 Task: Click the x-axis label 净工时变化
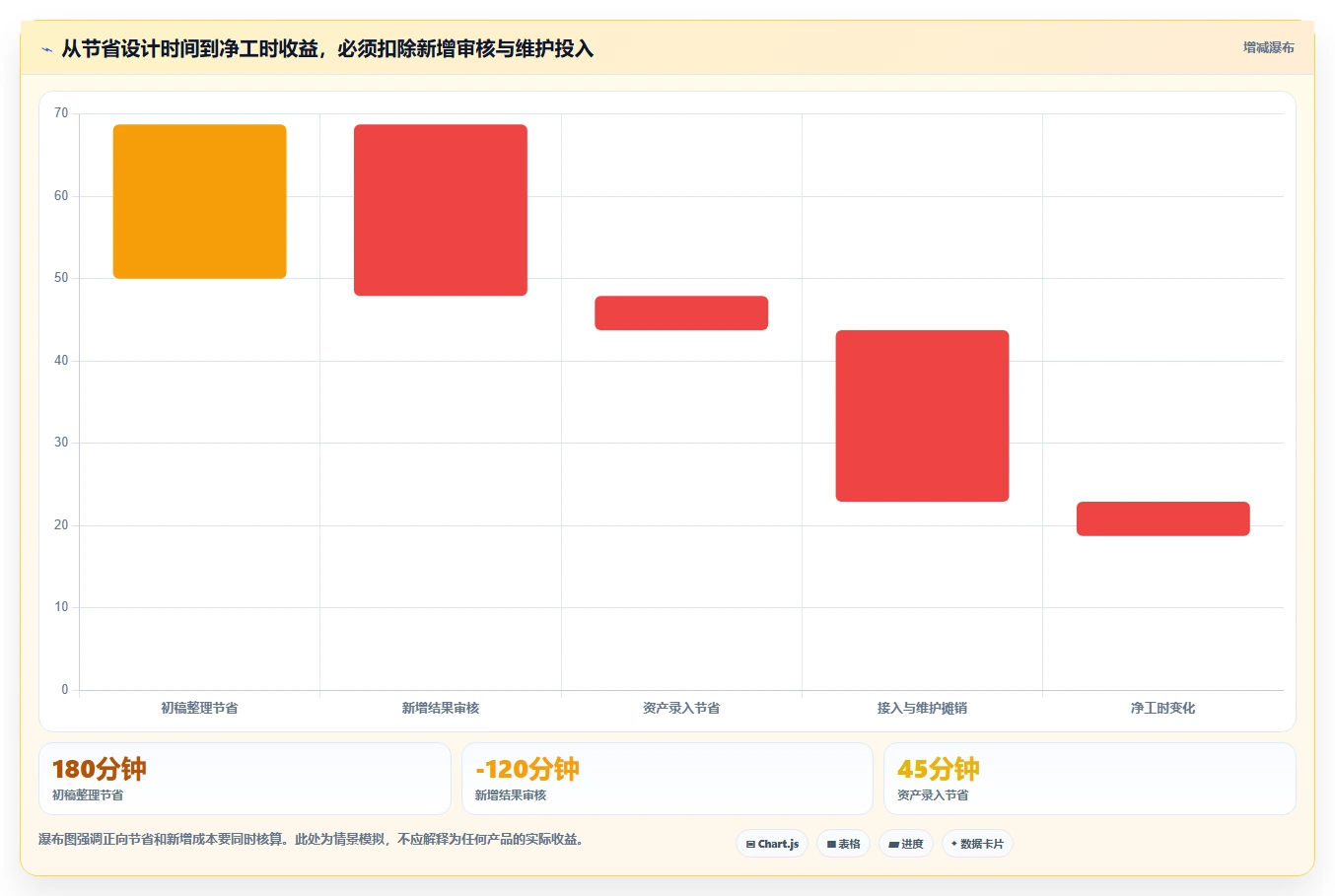1163,708
